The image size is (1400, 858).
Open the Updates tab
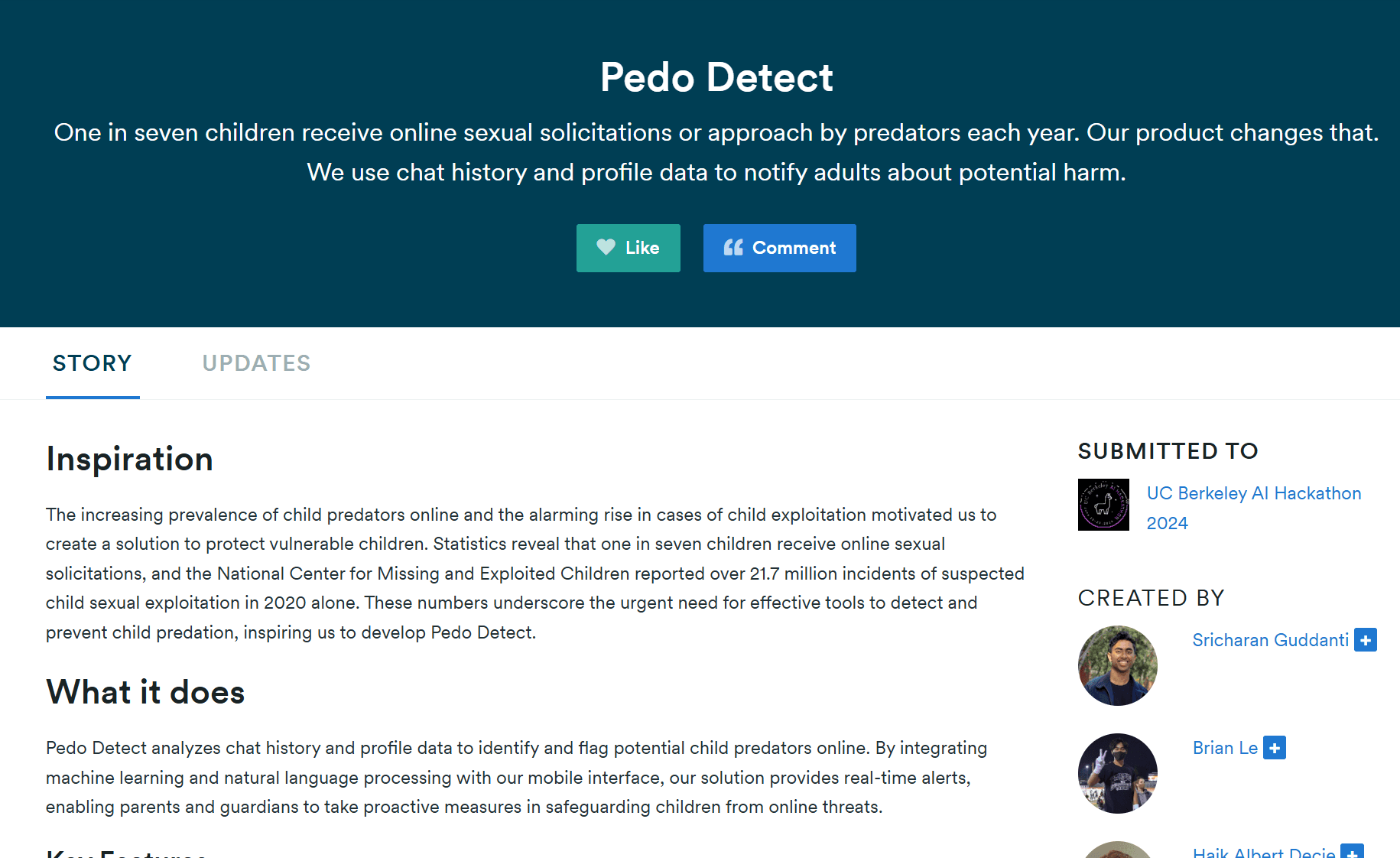256,363
